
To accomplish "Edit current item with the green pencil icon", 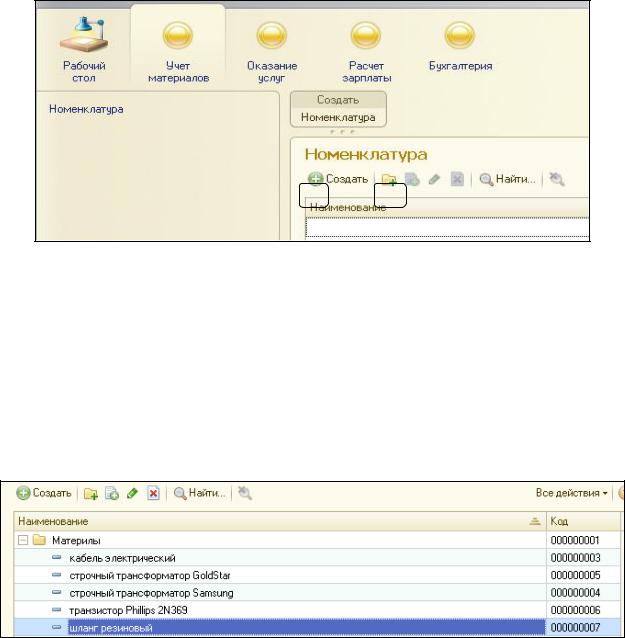I will point(132,493).
